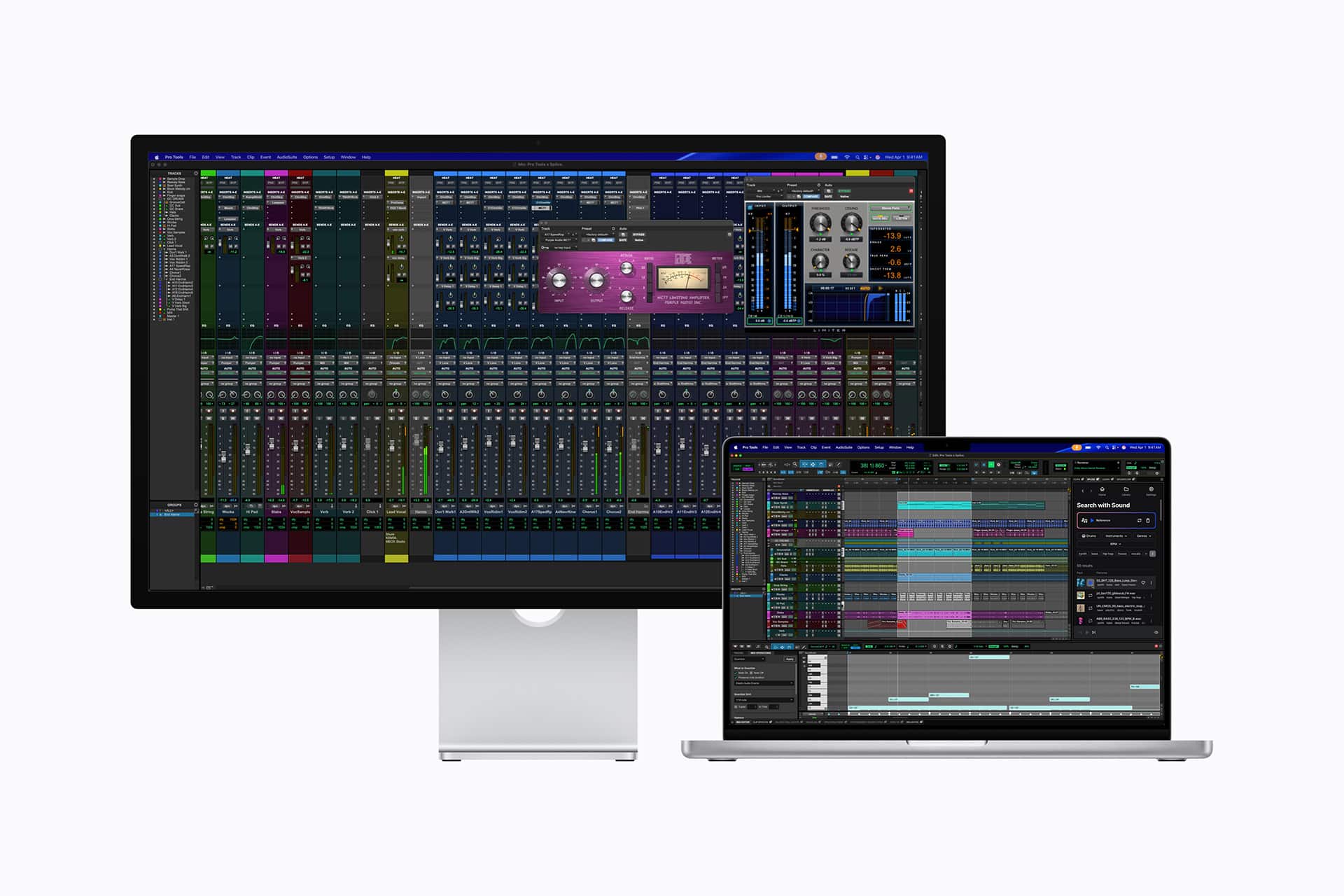The height and width of the screenshot is (896, 1344).
Task: Click the record button in the laptop transport
Action: [x=998, y=464]
